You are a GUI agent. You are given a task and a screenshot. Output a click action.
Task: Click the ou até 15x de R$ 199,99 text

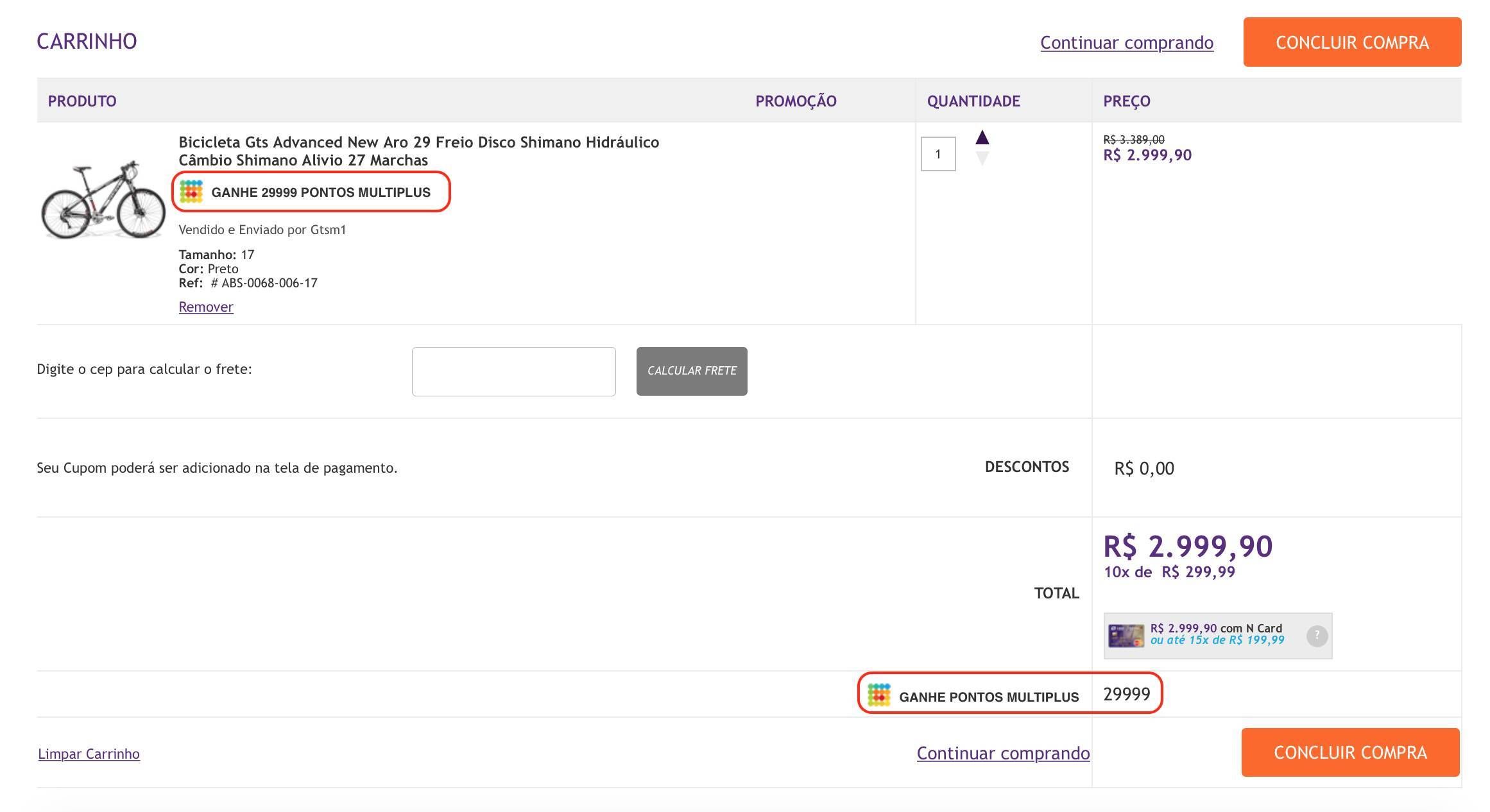pyautogui.click(x=1217, y=640)
